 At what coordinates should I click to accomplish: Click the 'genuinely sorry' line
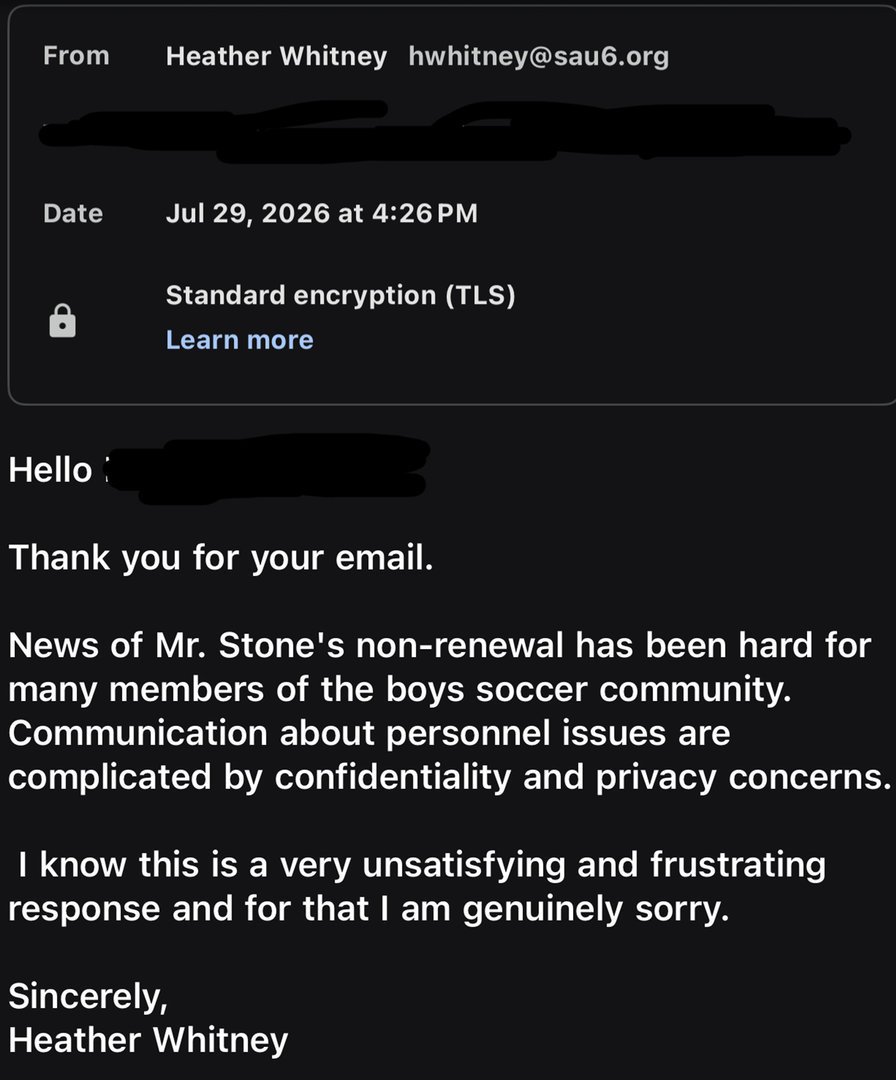click(368, 909)
